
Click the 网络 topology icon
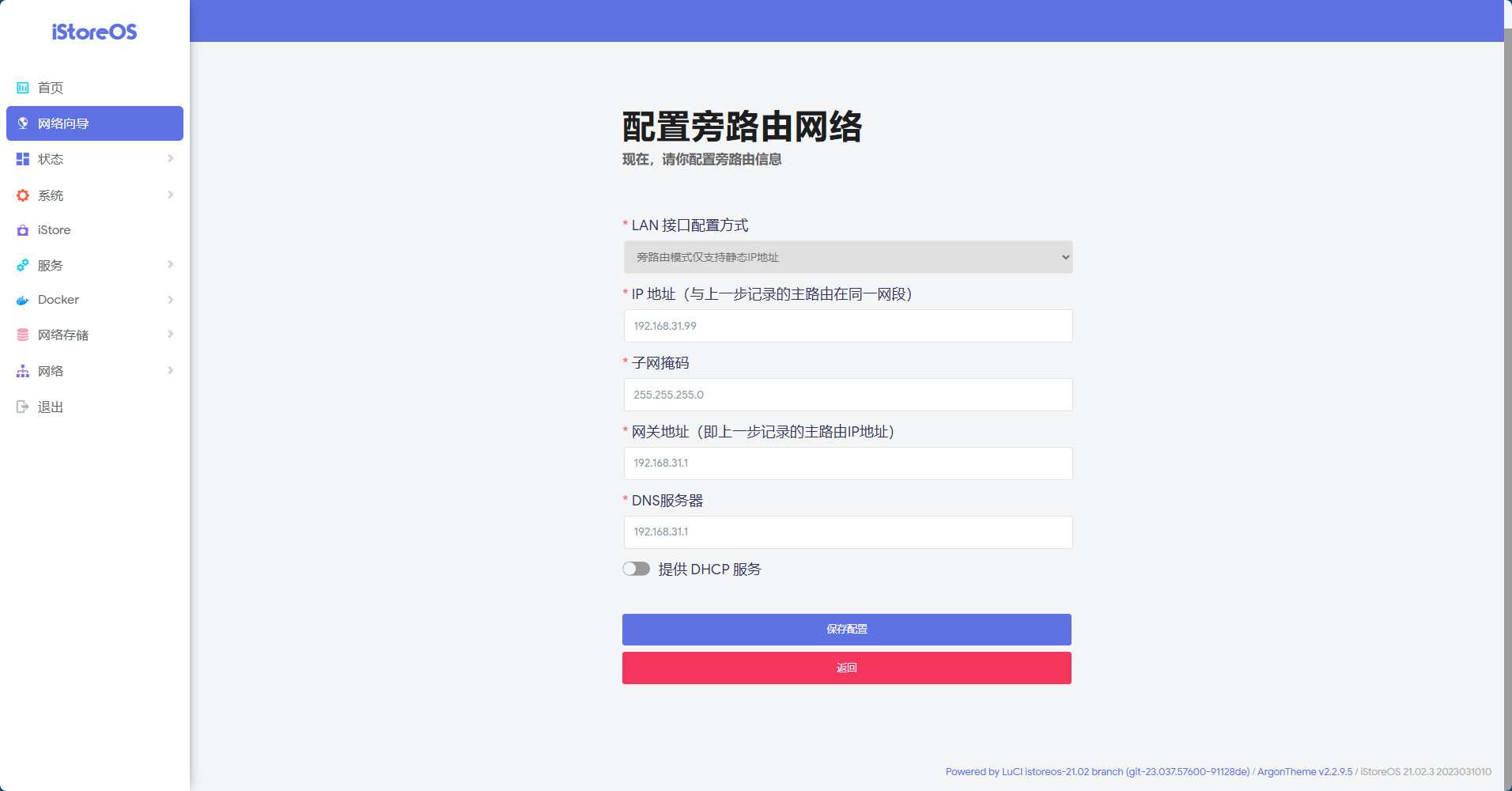23,371
